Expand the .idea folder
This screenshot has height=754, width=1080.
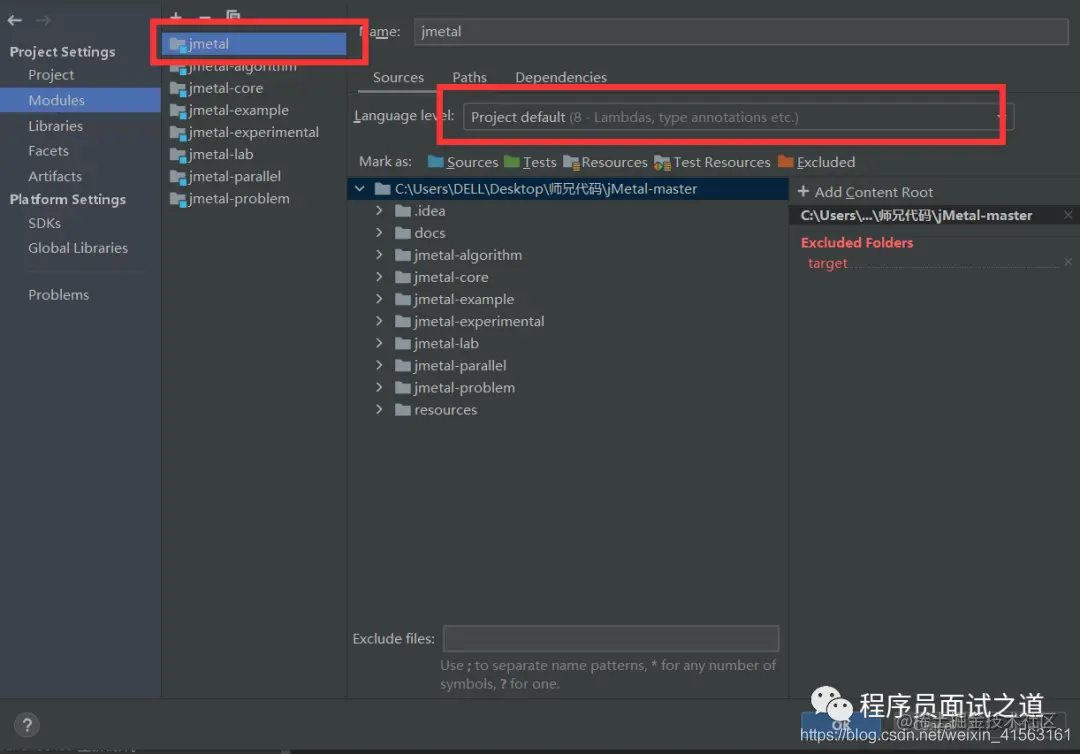click(379, 210)
